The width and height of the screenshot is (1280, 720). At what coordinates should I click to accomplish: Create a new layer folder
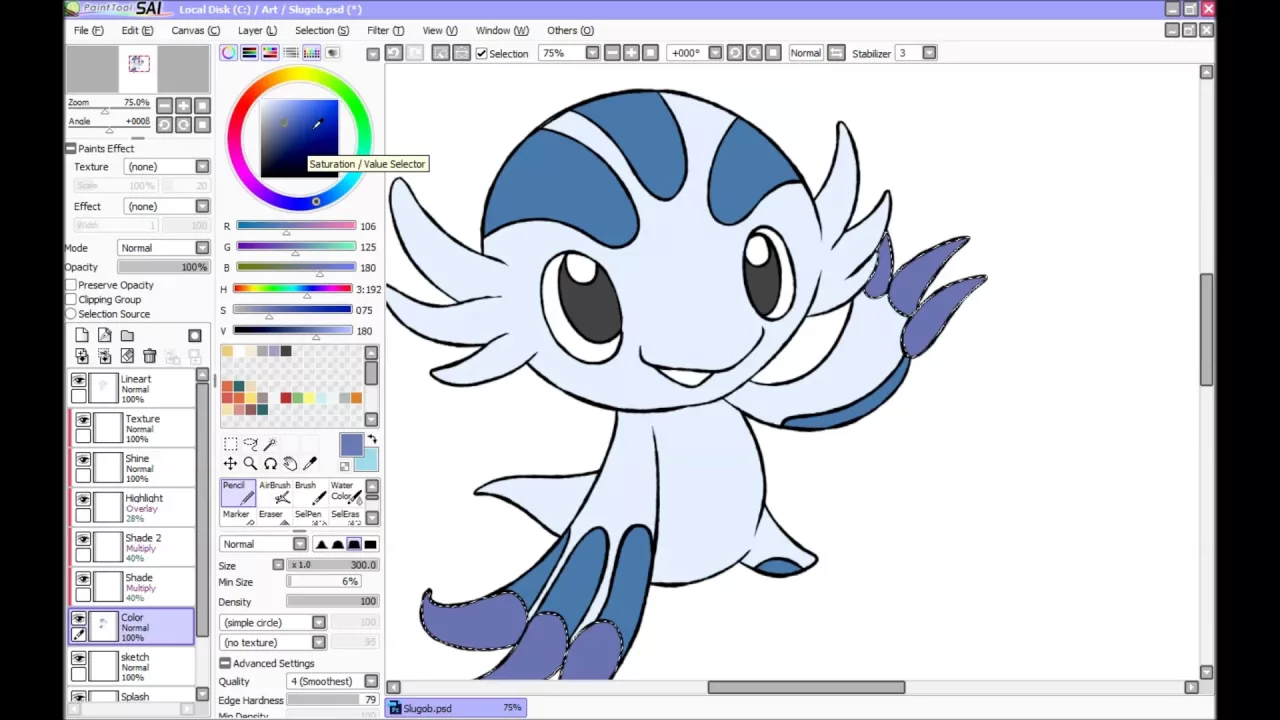click(127, 336)
